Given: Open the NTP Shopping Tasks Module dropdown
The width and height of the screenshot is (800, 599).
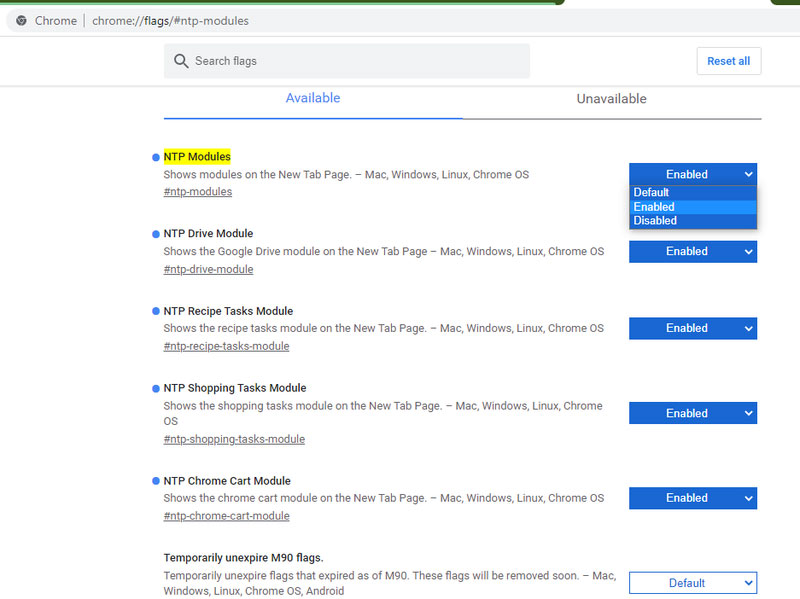Looking at the screenshot, I should point(692,413).
